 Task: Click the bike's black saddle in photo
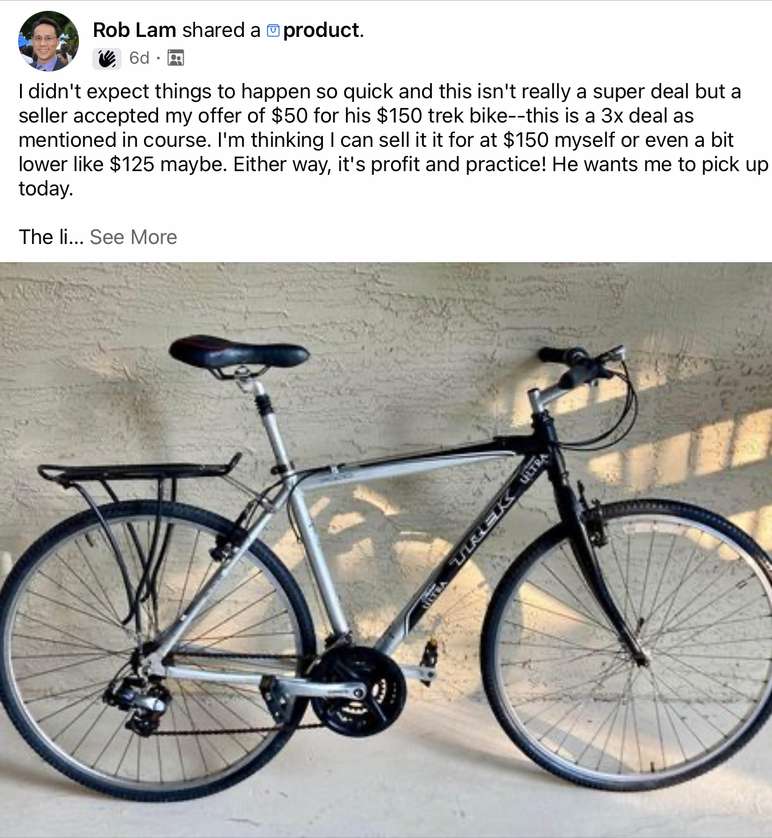pyautogui.click(x=238, y=352)
